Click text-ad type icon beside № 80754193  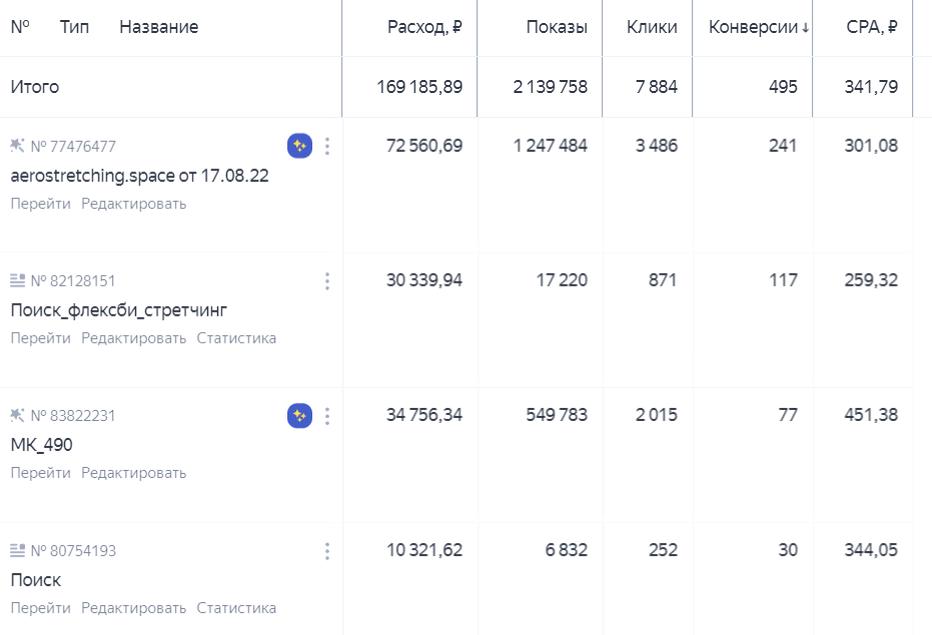coord(17,550)
